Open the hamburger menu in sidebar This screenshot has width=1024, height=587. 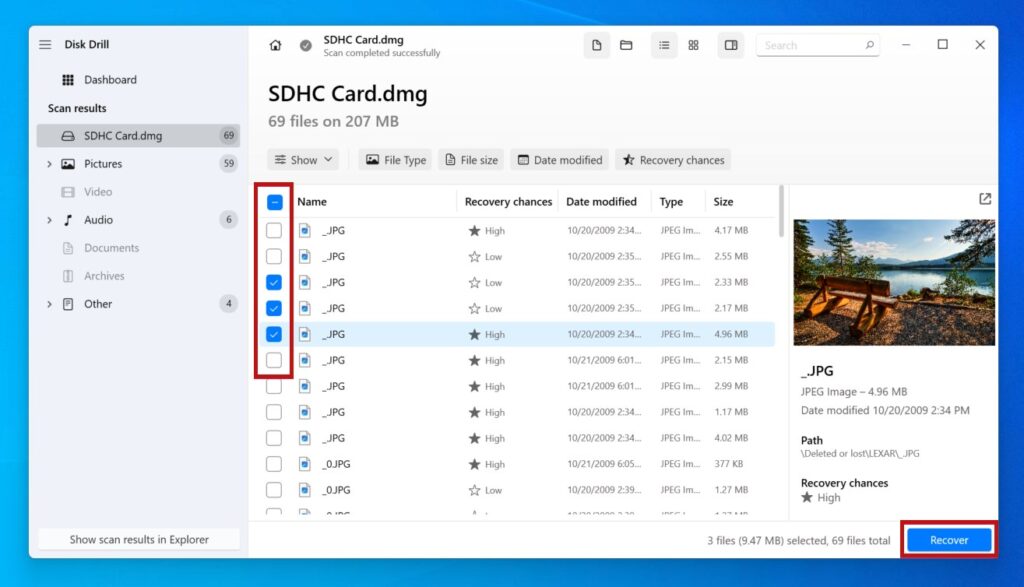pyautogui.click(x=45, y=44)
